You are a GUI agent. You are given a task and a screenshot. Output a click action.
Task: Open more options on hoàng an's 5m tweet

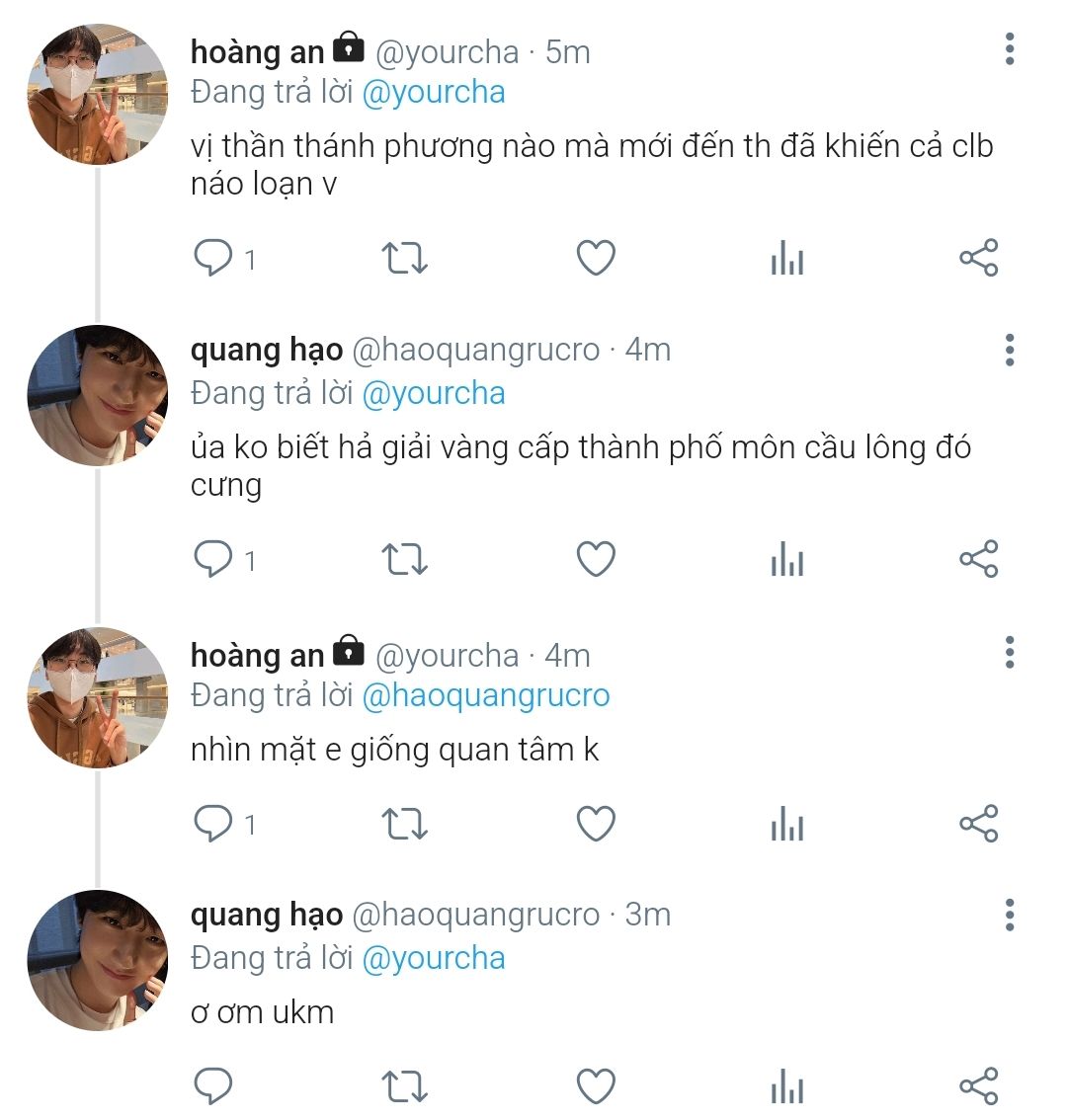pos(1009,49)
